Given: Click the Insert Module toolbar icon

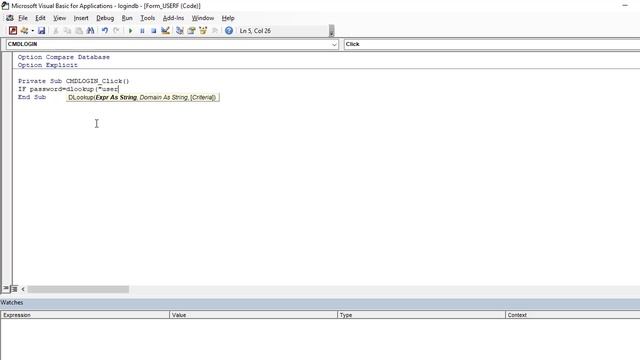Looking at the screenshot, I should (x=24, y=31).
